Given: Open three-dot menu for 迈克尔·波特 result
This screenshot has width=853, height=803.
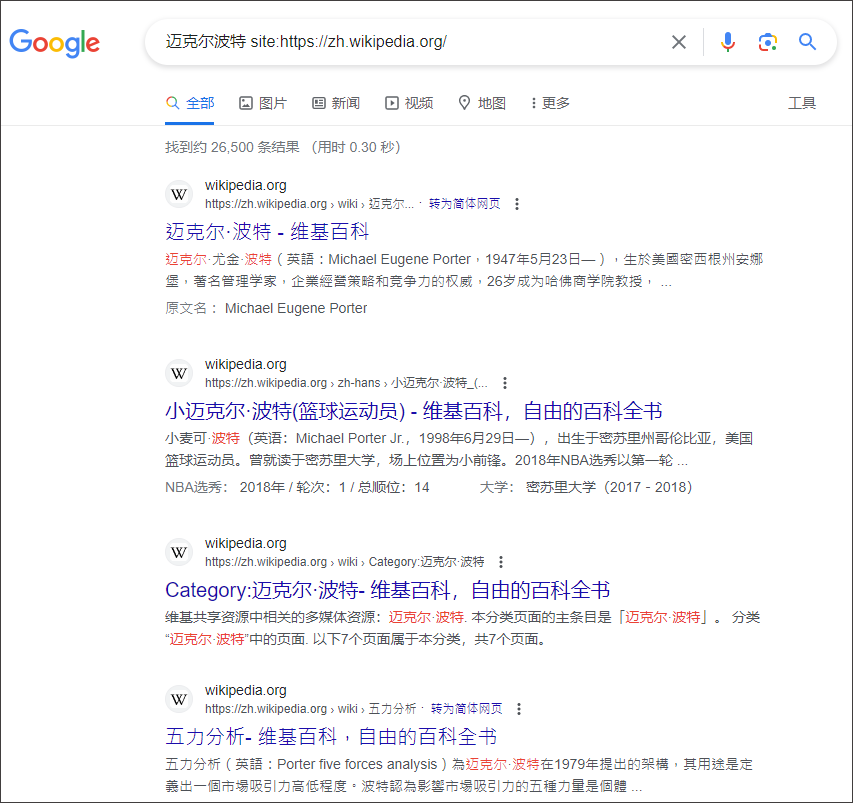Looking at the screenshot, I should click(x=517, y=204).
